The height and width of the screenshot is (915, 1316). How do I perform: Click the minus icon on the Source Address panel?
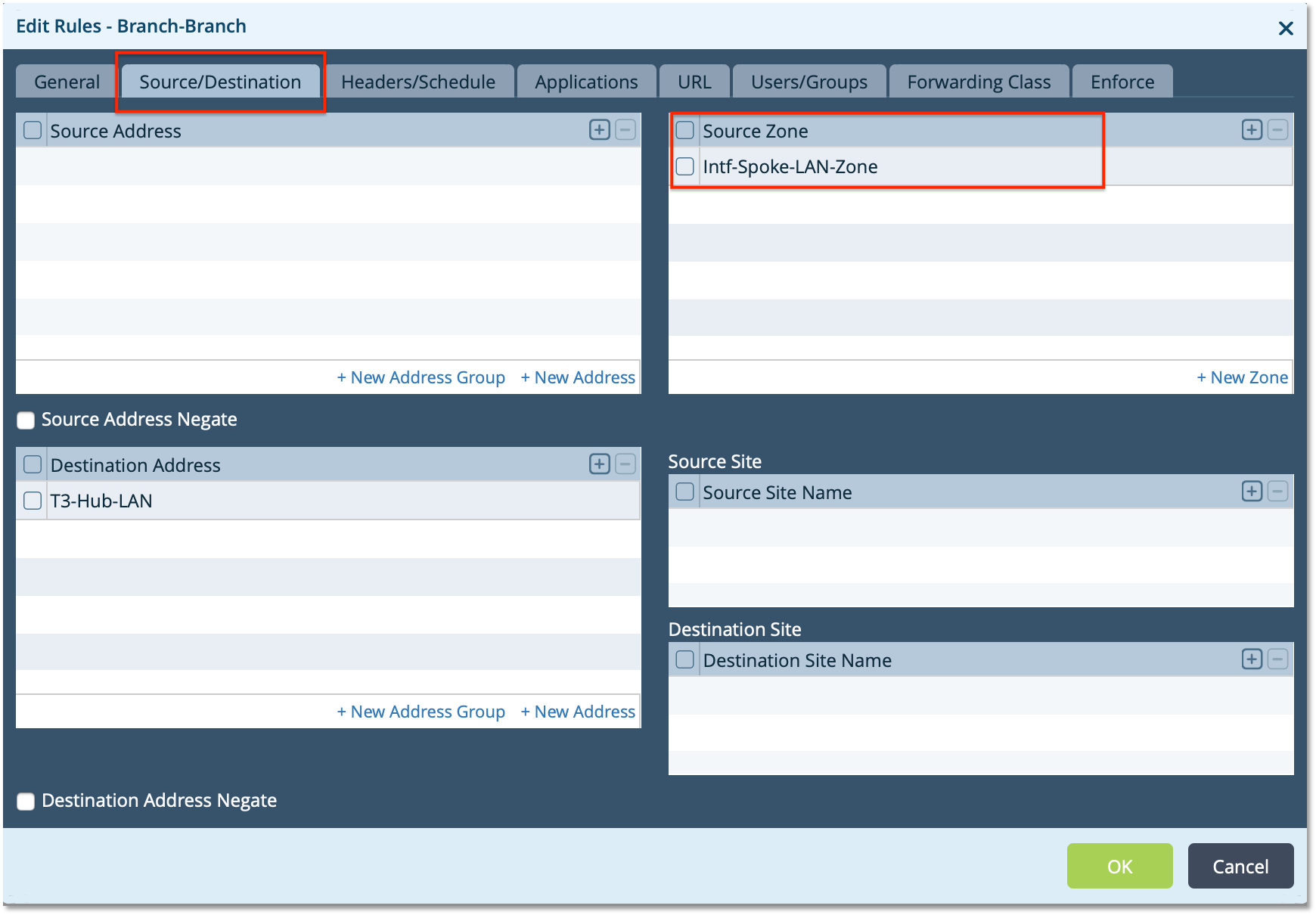pyautogui.click(x=625, y=129)
